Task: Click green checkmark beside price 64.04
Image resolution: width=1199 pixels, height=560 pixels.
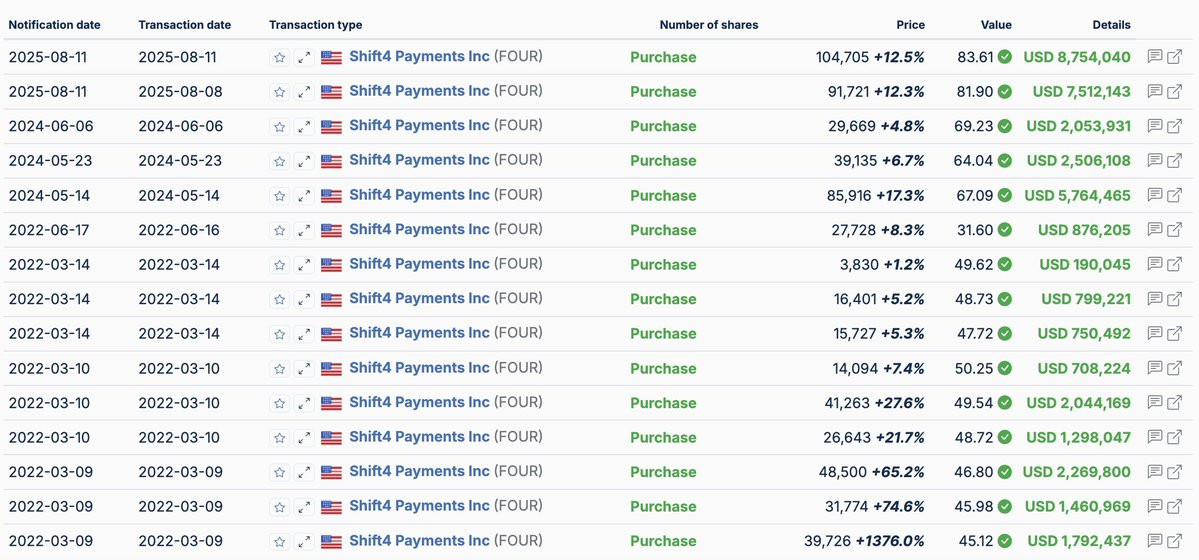Action: tap(1005, 161)
